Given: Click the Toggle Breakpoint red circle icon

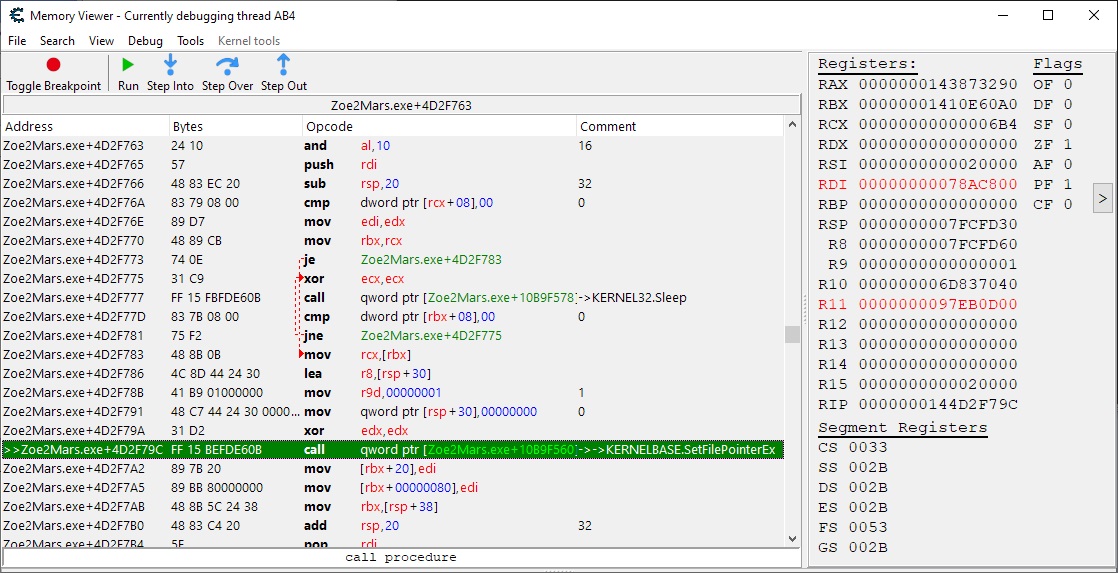Looking at the screenshot, I should 53,65.
